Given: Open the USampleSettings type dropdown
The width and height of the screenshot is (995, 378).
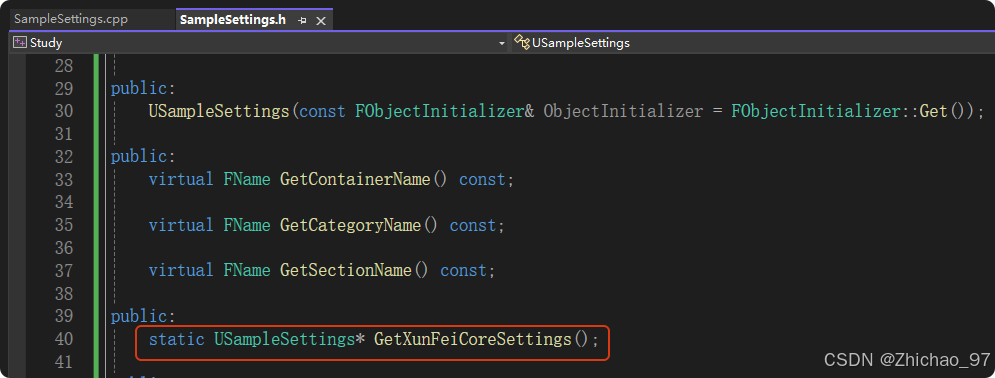Looking at the screenshot, I should click(753, 42).
